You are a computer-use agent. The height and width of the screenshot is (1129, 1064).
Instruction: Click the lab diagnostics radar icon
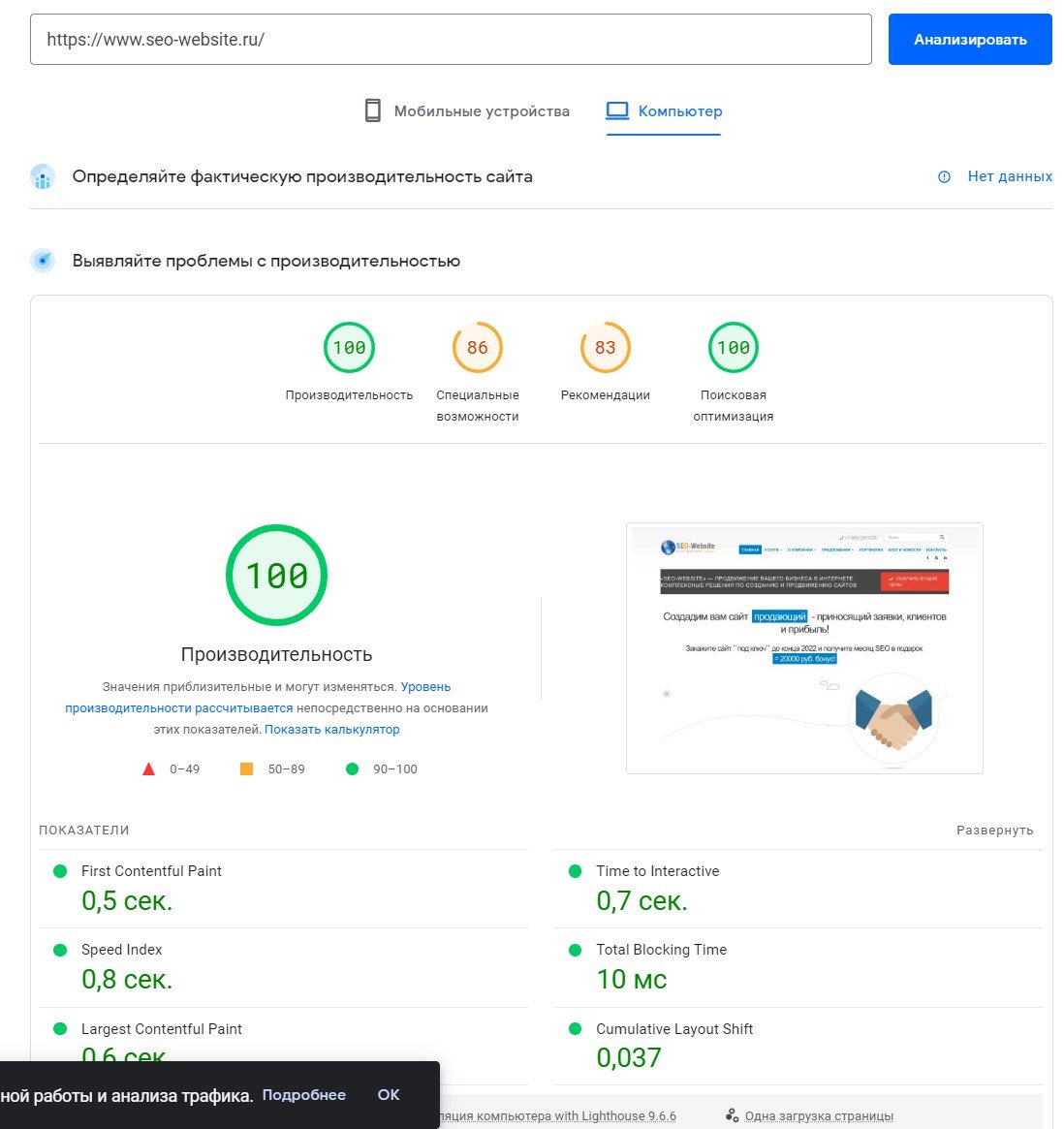pyautogui.click(x=43, y=261)
